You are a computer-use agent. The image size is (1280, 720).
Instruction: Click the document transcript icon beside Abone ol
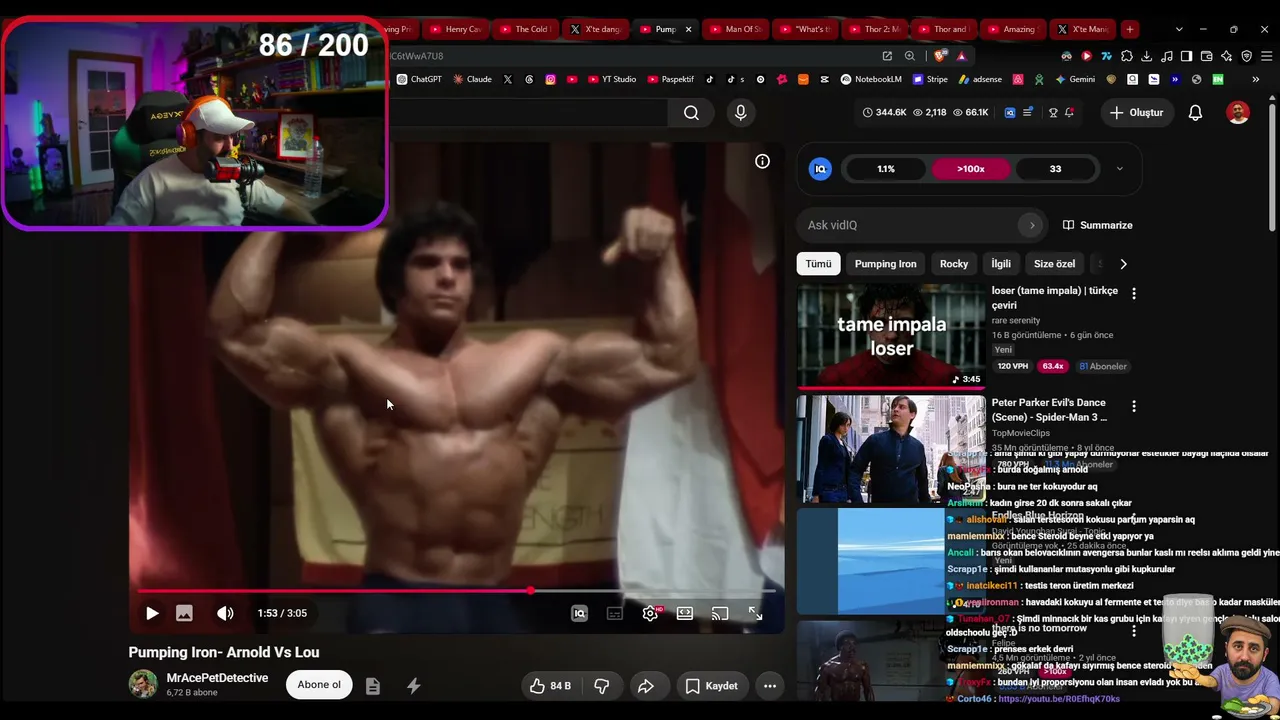click(373, 686)
